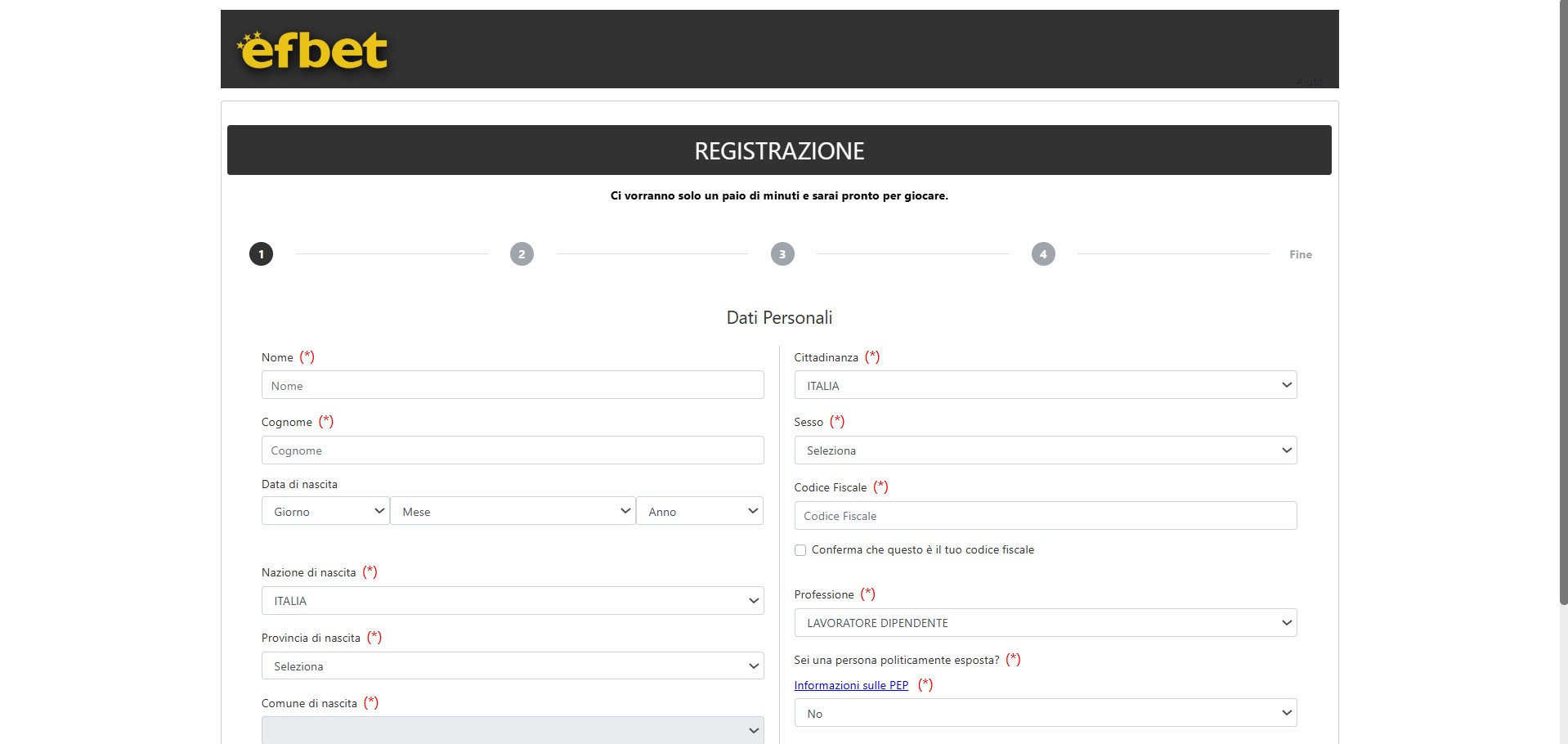Click the Codice Fiscale input field
The height and width of the screenshot is (744, 1568).
[x=1045, y=516]
